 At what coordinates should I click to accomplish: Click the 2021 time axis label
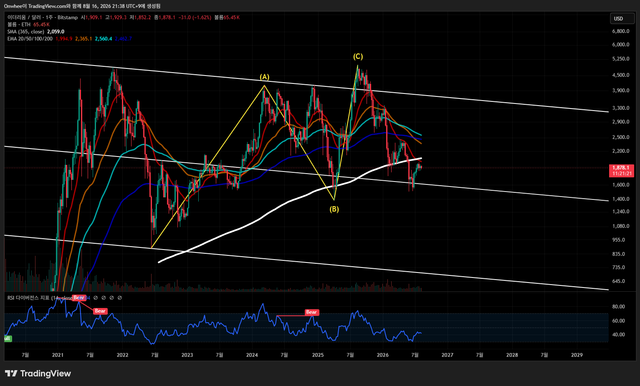[x=58, y=355]
